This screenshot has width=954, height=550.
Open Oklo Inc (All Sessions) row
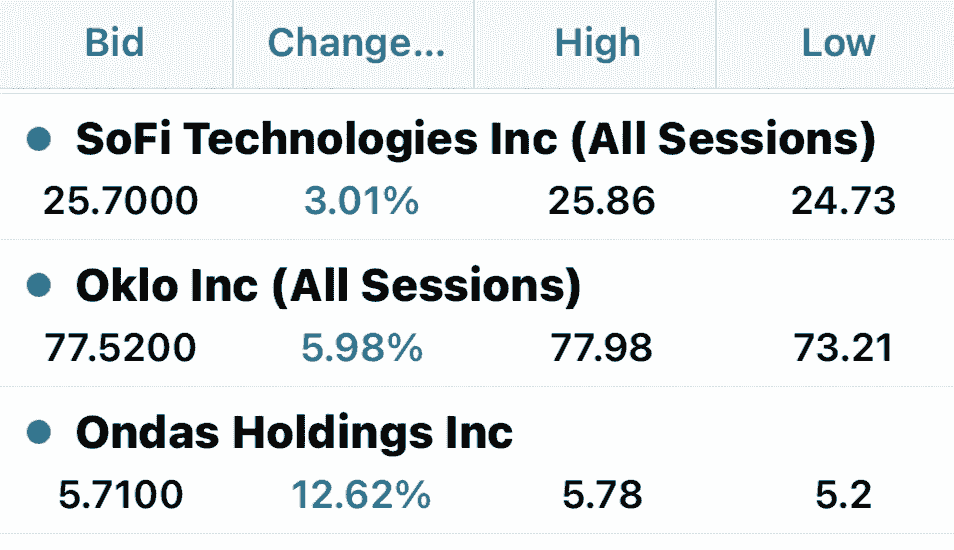(x=477, y=313)
